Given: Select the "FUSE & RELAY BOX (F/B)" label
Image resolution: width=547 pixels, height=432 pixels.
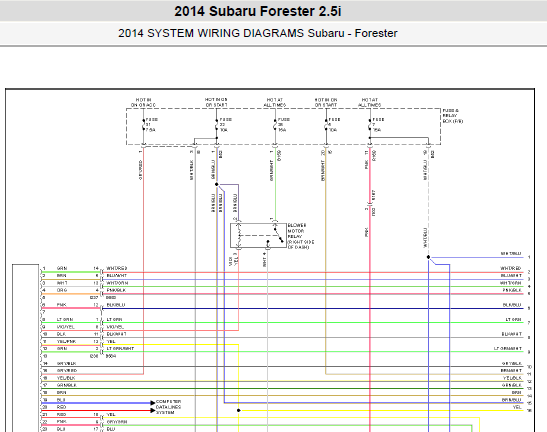Looking at the screenshot, I should pyautogui.click(x=453, y=116).
